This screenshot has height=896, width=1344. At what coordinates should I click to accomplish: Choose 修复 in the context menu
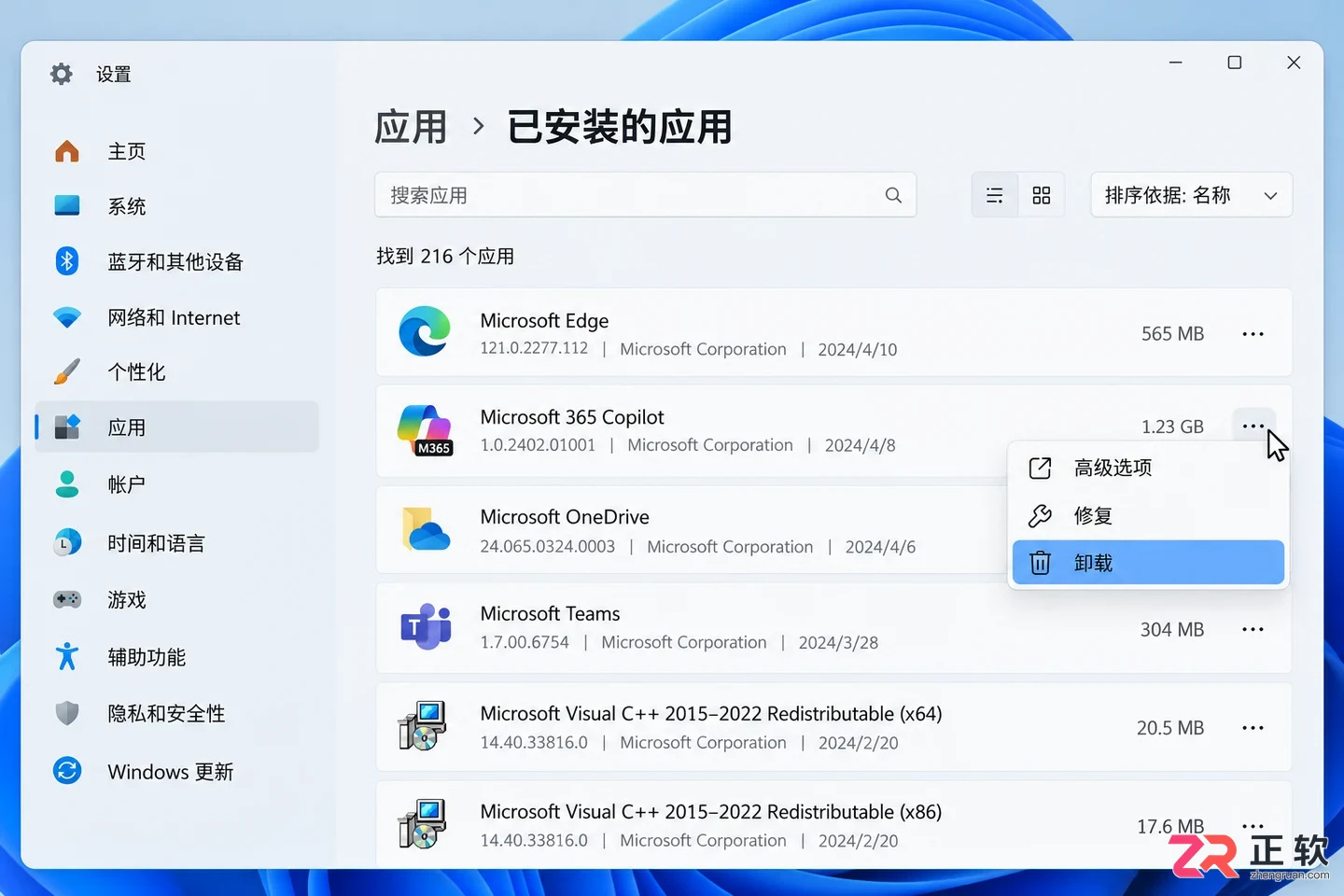(x=1148, y=515)
